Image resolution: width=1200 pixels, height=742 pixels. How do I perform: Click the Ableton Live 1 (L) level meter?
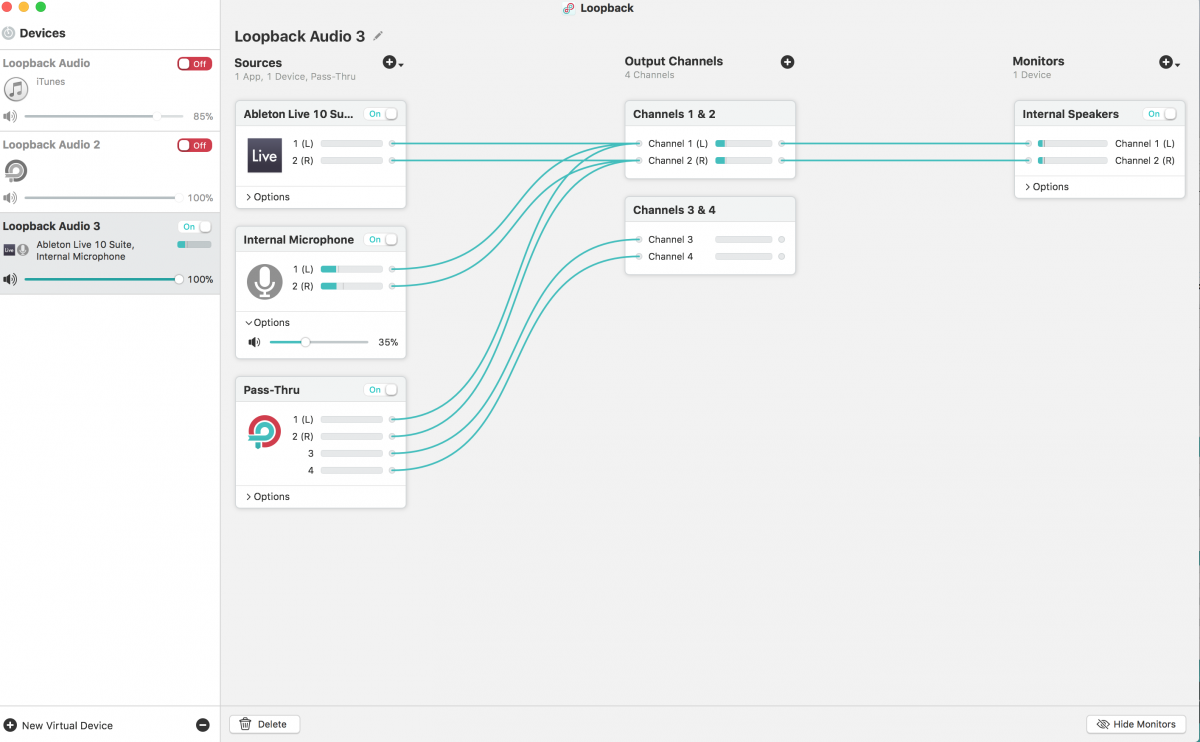tap(352, 144)
